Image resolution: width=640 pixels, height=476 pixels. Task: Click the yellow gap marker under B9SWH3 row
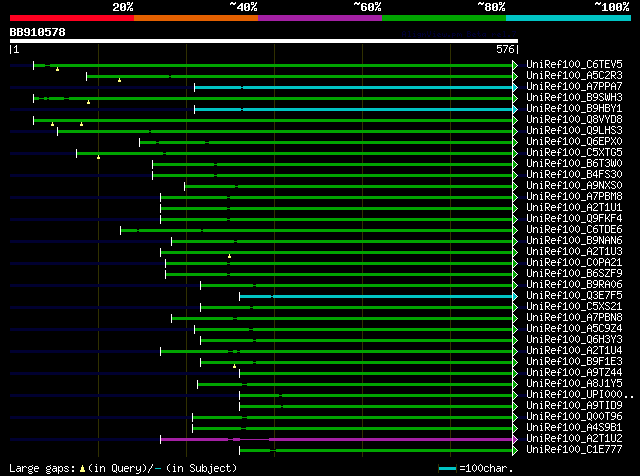[x=88, y=102]
